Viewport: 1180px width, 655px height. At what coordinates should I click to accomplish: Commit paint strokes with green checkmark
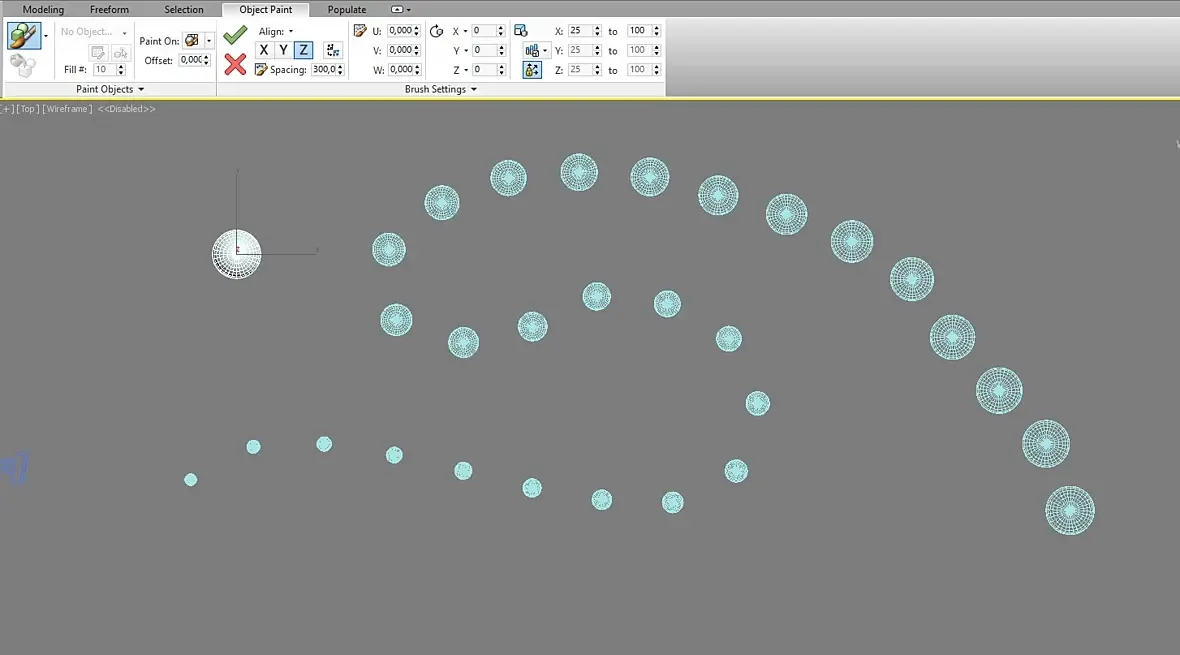235,34
